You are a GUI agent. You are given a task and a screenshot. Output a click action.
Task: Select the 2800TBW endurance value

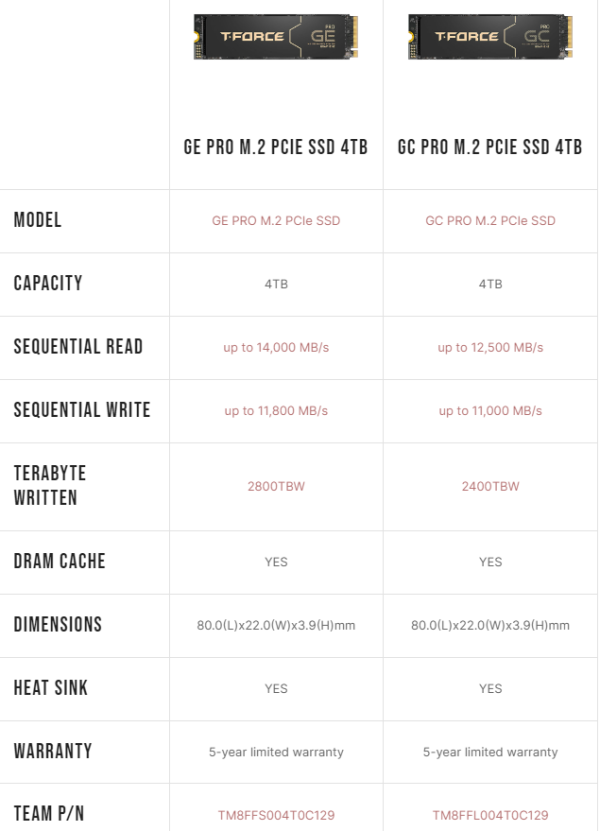coord(276,487)
